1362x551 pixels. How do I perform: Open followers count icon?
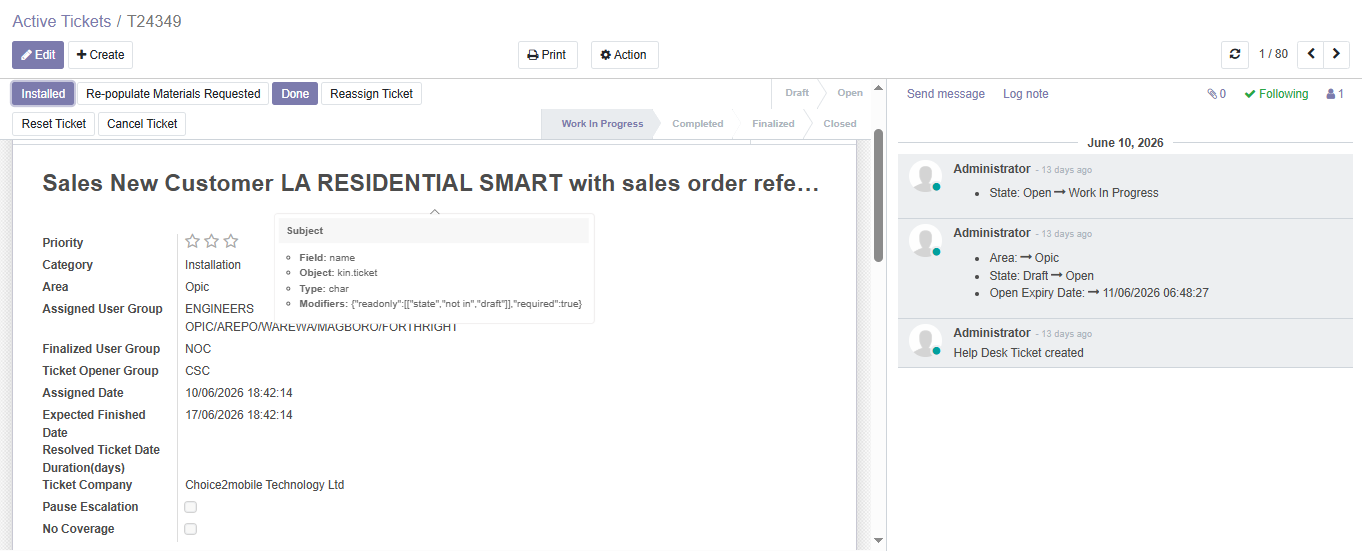pyautogui.click(x=1335, y=94)
